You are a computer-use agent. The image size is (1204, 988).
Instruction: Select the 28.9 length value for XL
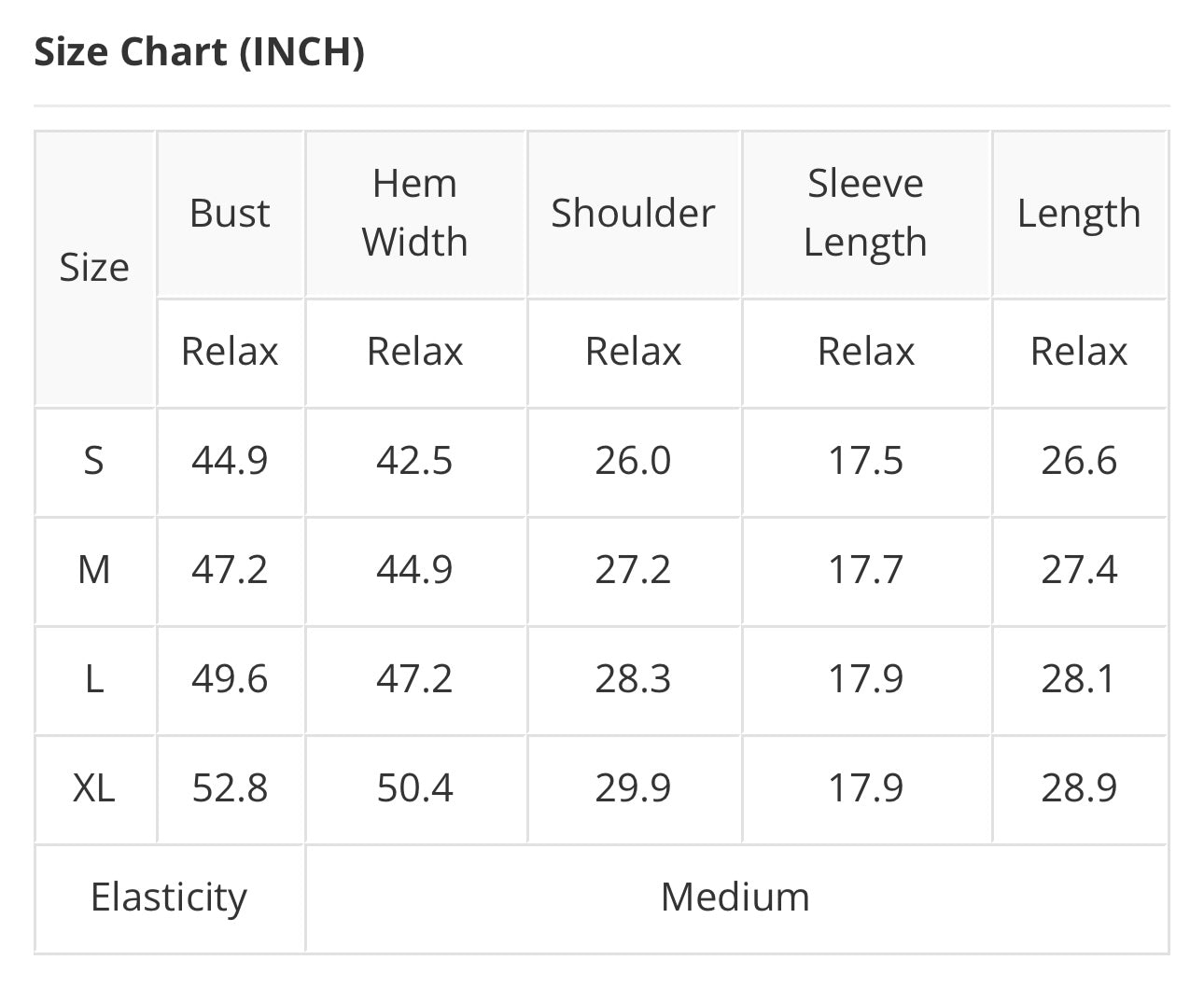pyautogui.click(x=1079, y=788)
